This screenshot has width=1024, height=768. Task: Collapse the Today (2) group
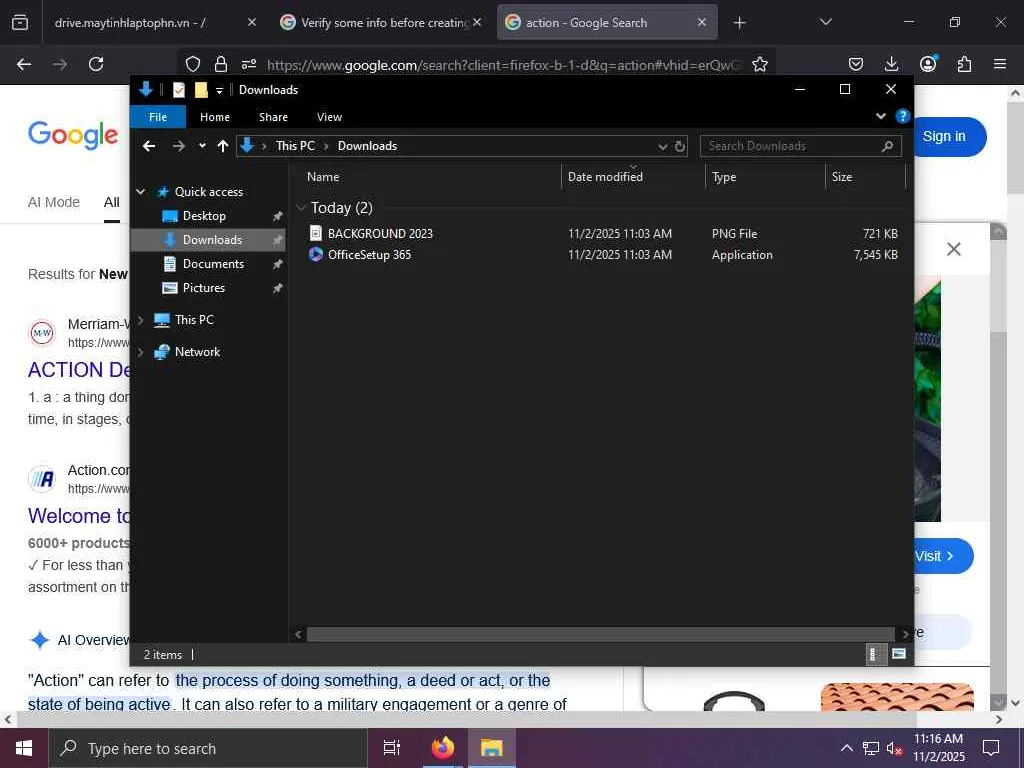coord(301,208)
